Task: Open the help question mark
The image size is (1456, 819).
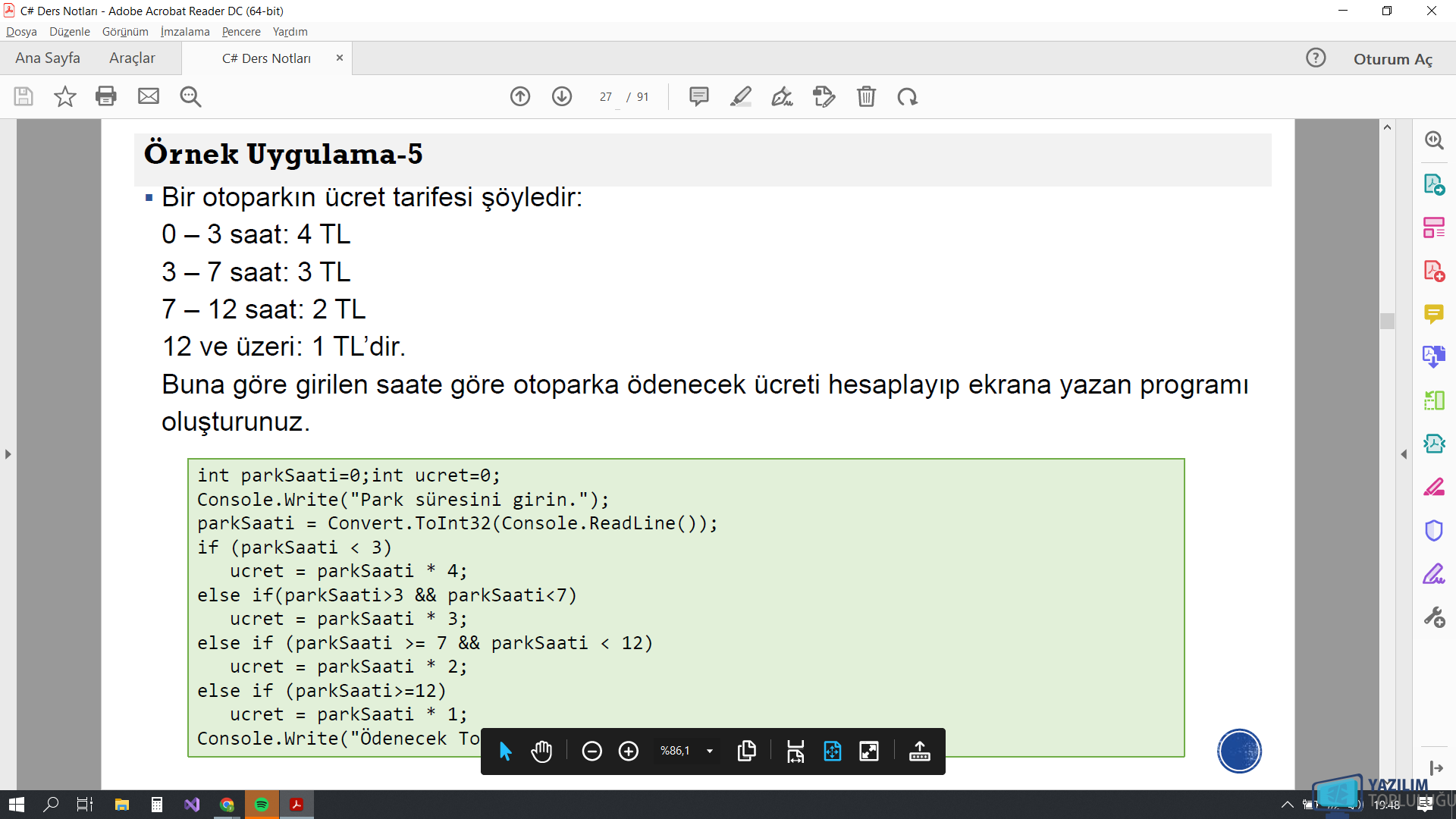Action: (1316, 58)
